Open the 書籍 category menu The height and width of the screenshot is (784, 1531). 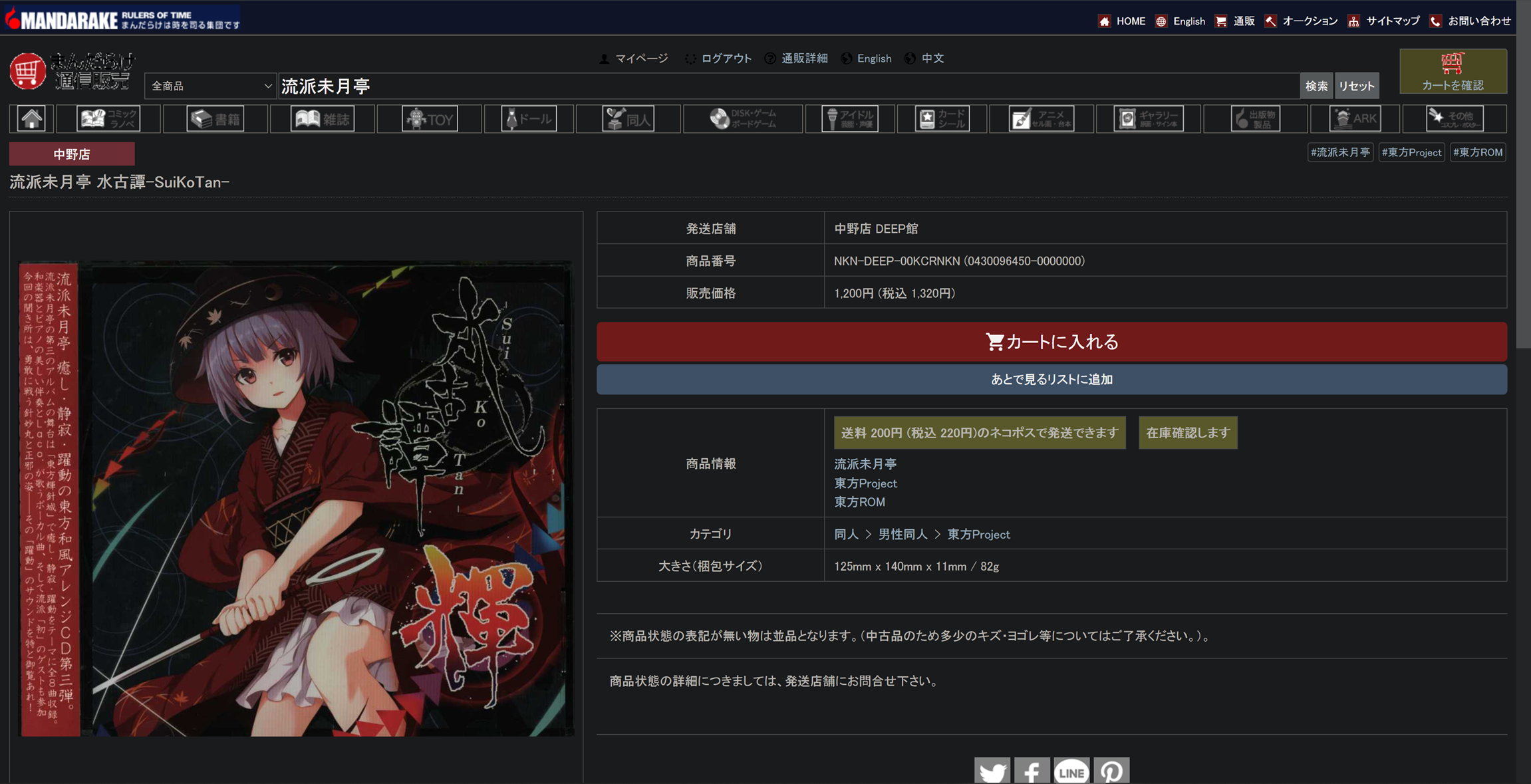click(x=215, y=119)
